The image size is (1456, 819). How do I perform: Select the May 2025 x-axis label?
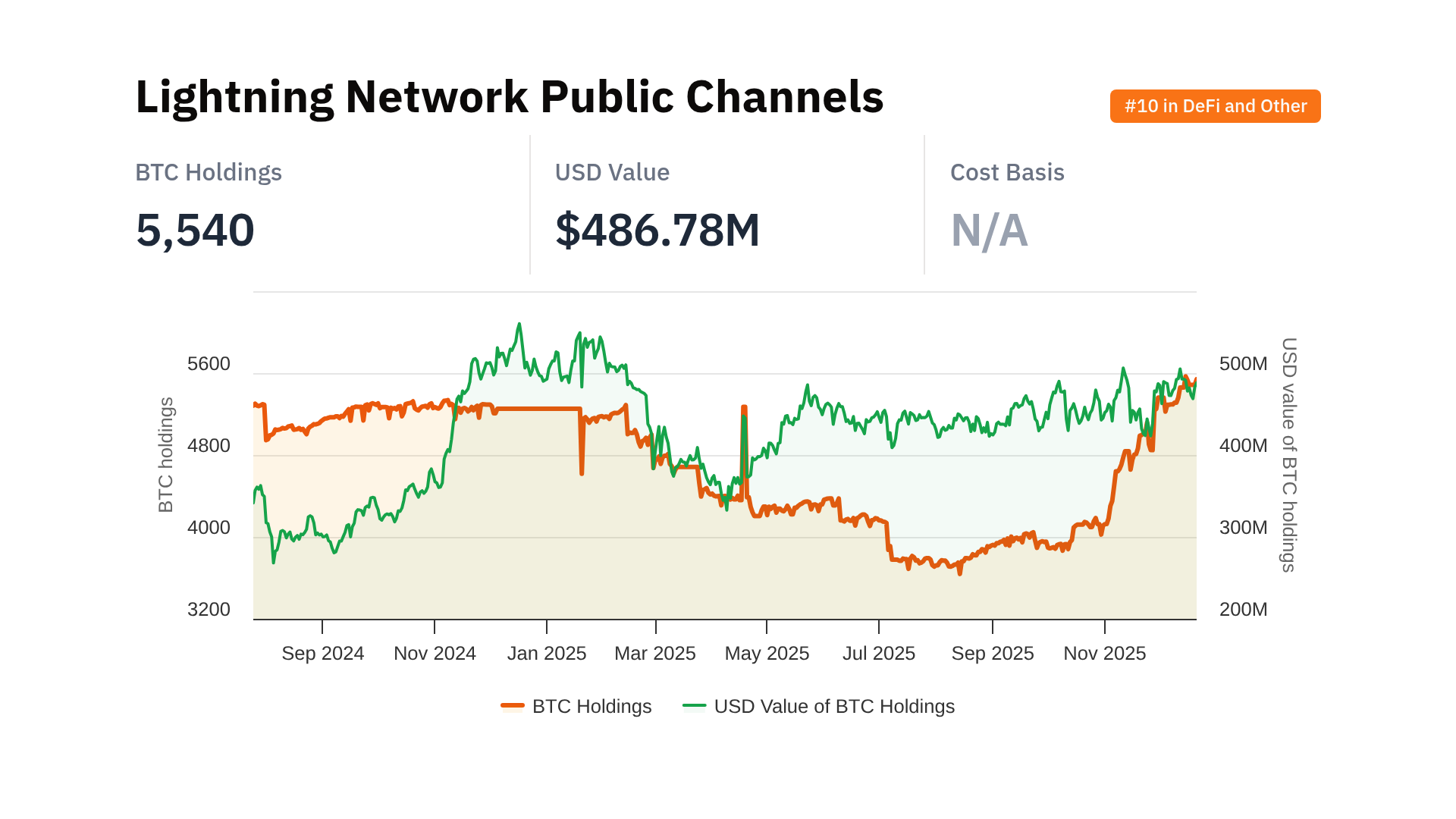tap(767, 653)
